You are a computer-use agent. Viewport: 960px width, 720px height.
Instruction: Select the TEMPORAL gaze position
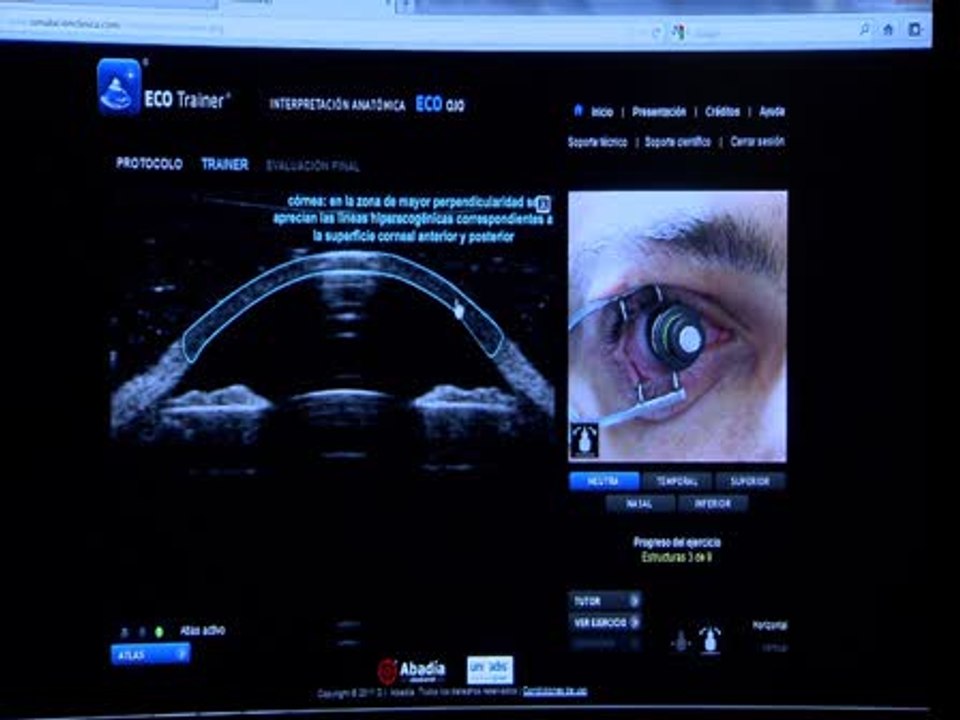(677, 481)
